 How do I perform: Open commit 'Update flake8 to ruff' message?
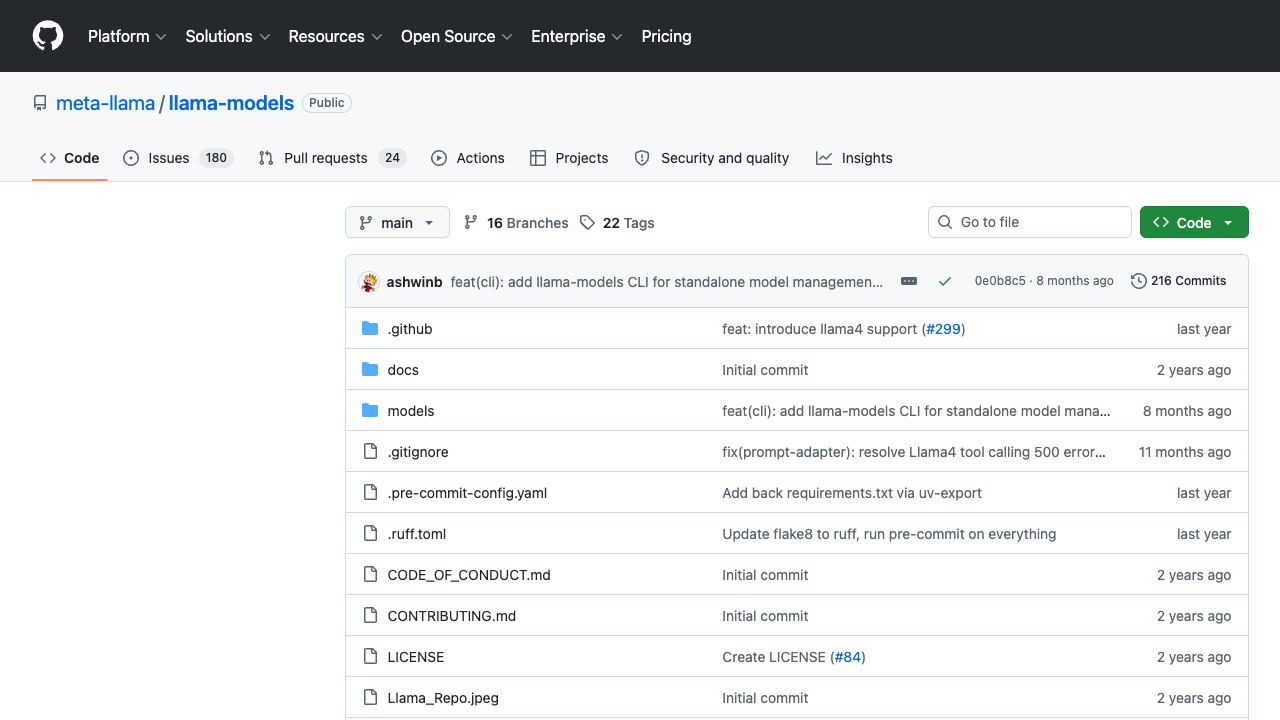(x=889, y=534)
